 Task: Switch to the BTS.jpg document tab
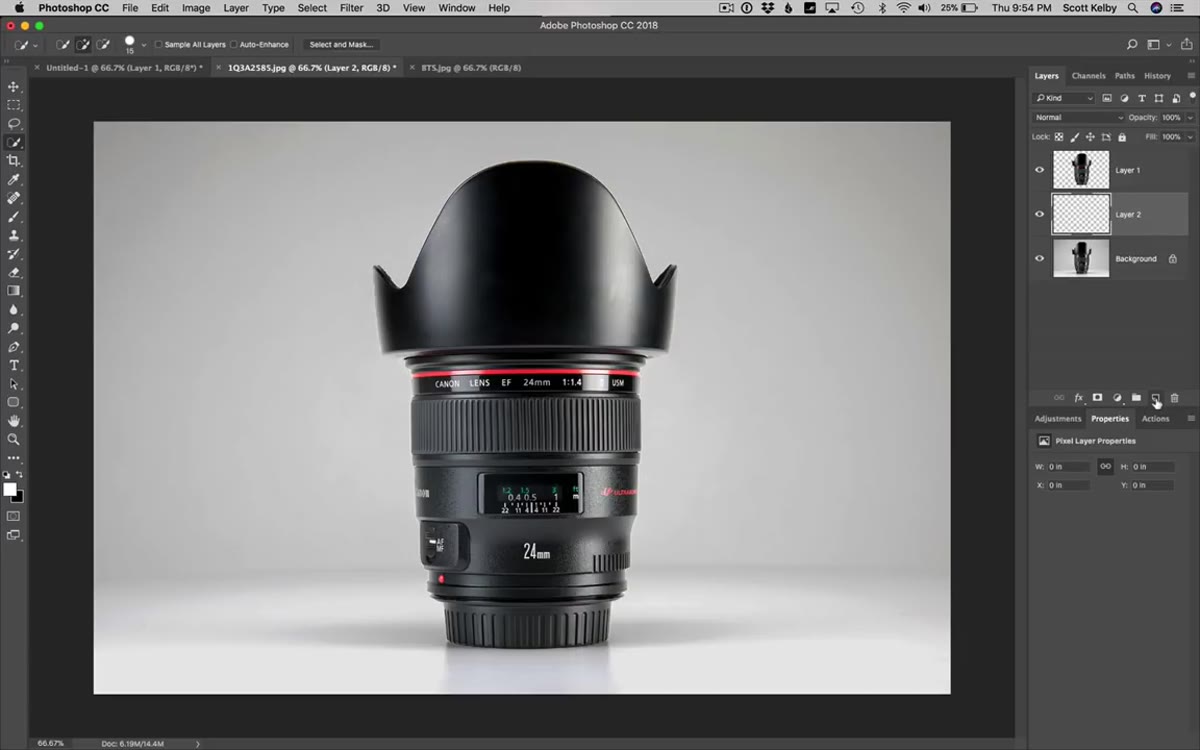tap(471, 68)
